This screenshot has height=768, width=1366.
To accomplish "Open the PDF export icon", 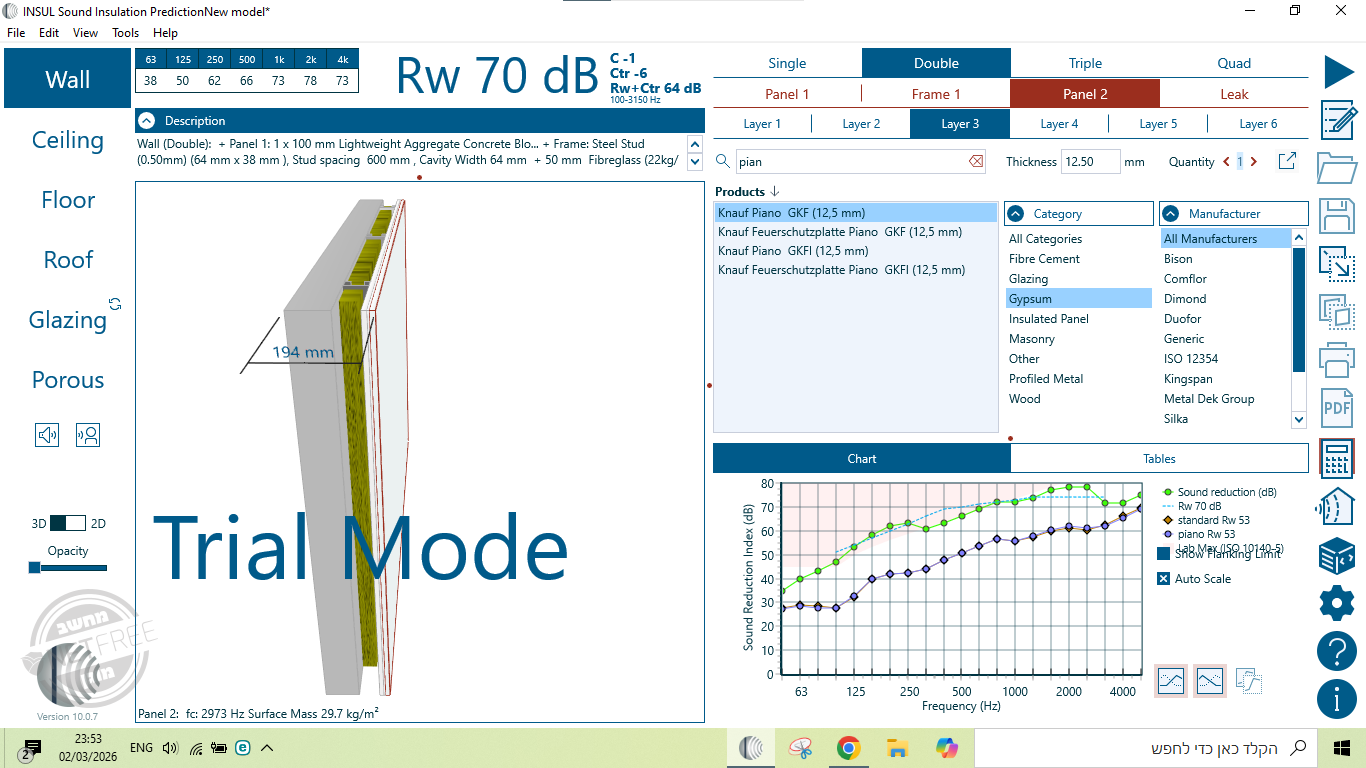I will (x=1337, y=408).
